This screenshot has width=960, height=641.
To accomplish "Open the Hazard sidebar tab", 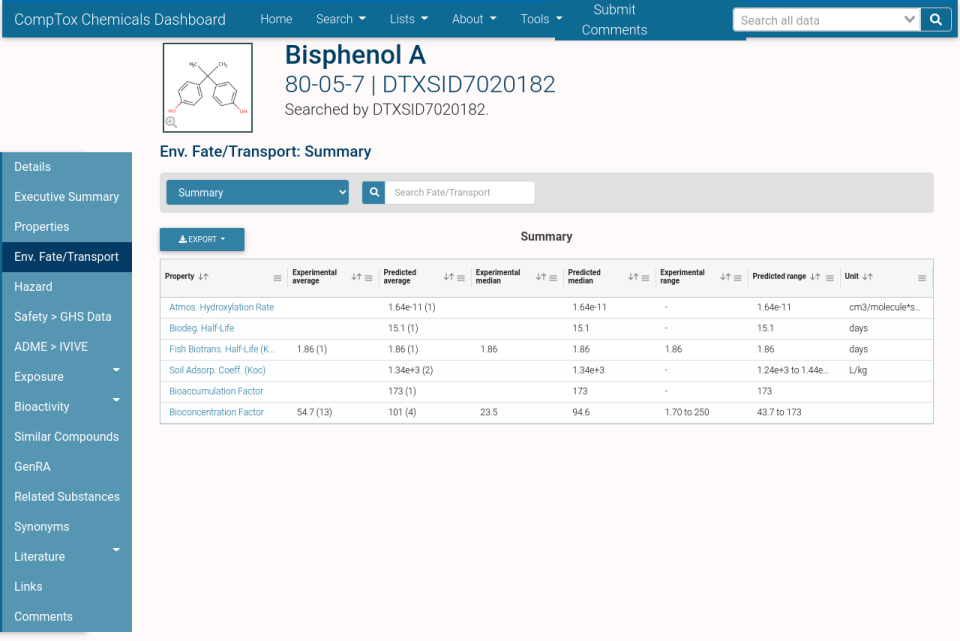I will (66, 287).
